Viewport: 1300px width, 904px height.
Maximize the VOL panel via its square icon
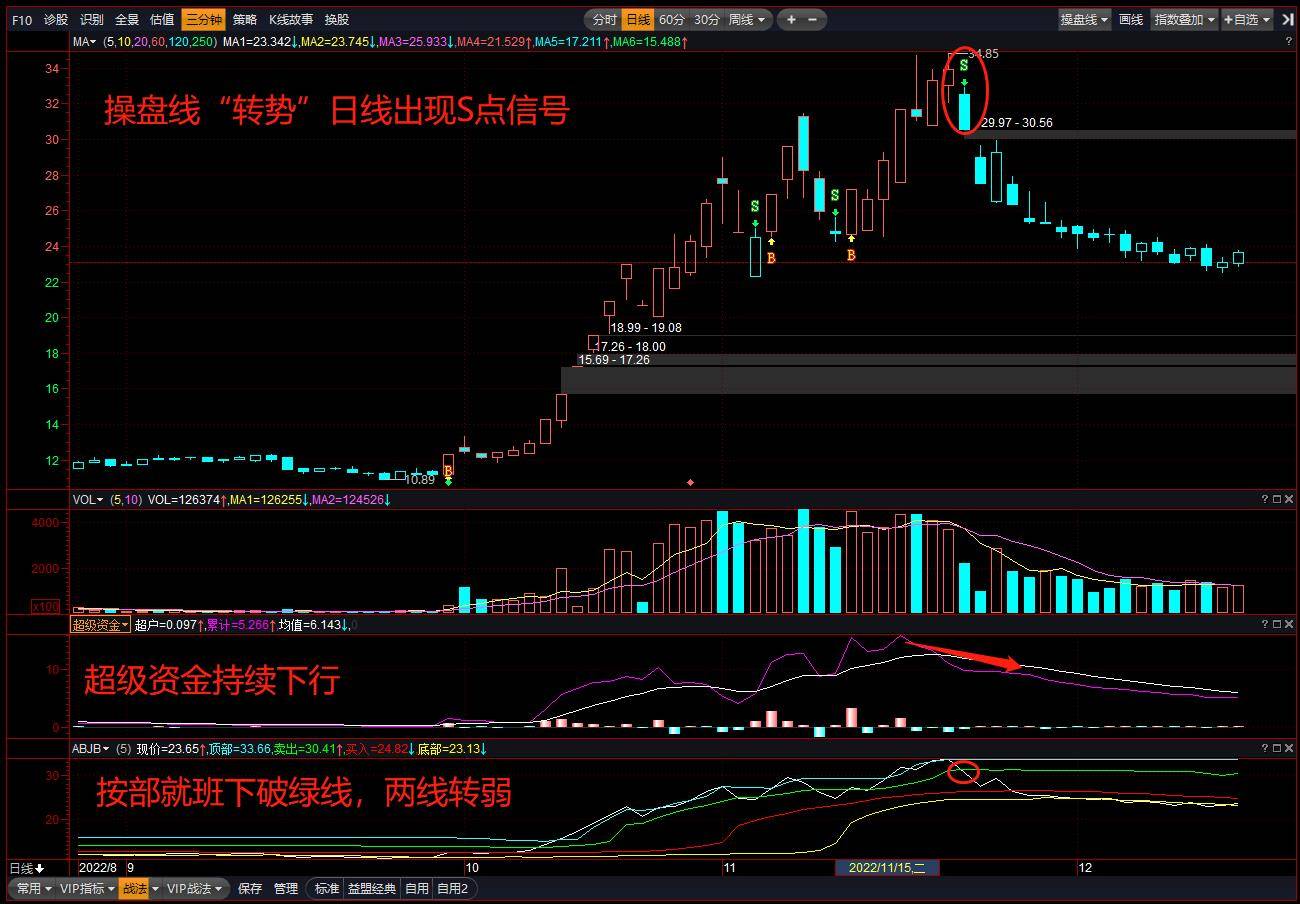(x=1277, y=499)
